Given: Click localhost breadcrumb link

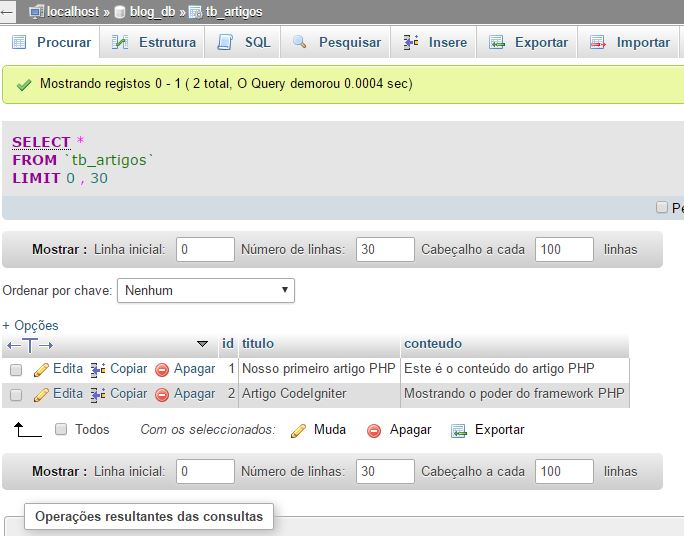Looking at the screenshot, I should (x=73, y=11).
